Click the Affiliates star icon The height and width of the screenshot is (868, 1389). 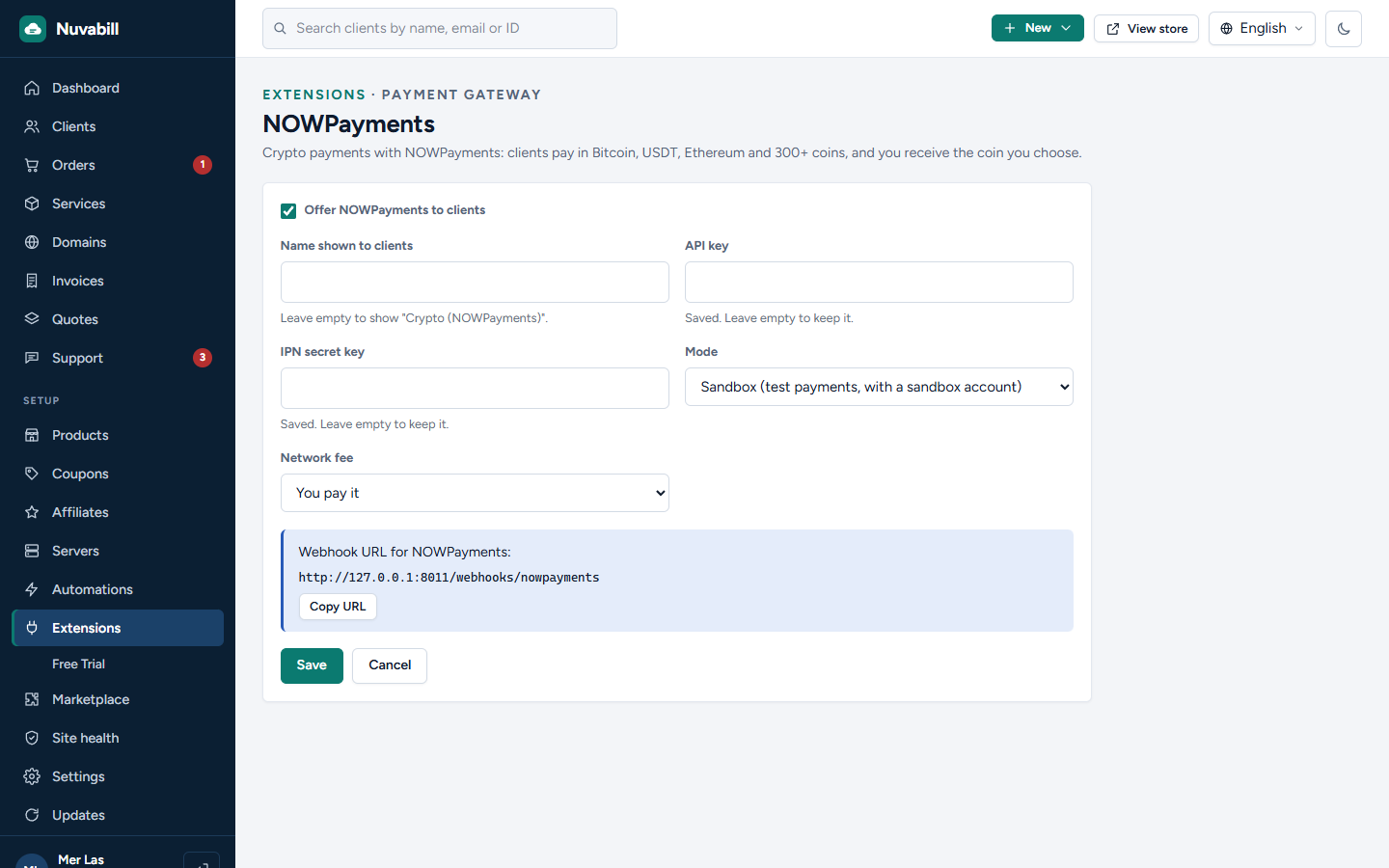(32, 512)
